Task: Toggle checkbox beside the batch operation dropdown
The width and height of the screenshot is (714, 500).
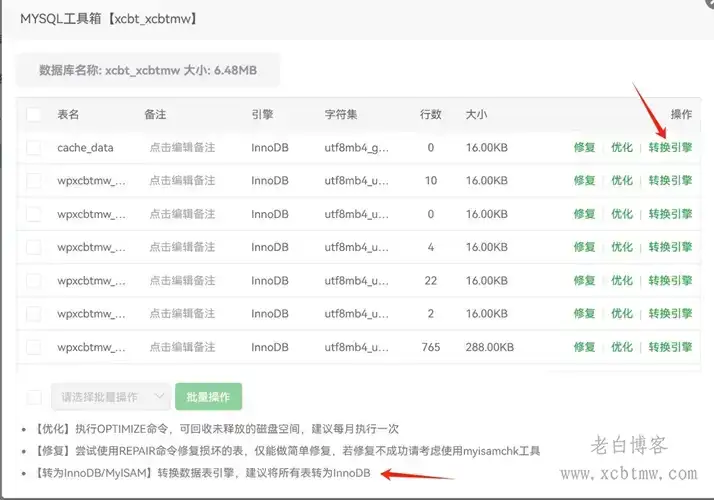Action: pos(34,397)
